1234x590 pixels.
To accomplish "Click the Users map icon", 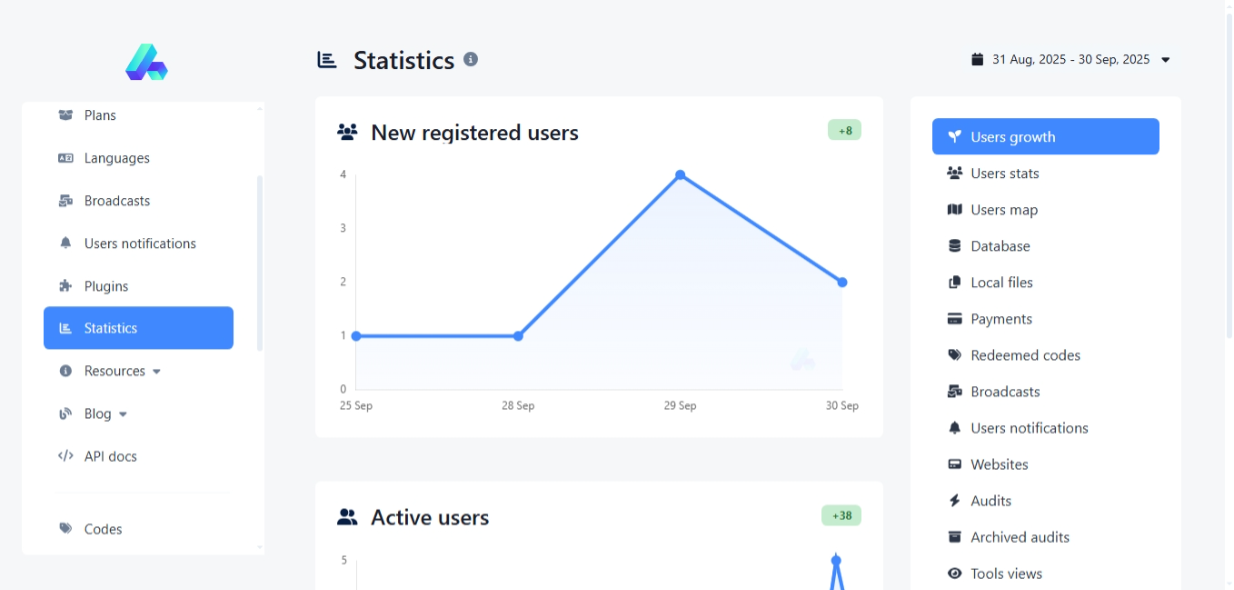I will 954,210.
